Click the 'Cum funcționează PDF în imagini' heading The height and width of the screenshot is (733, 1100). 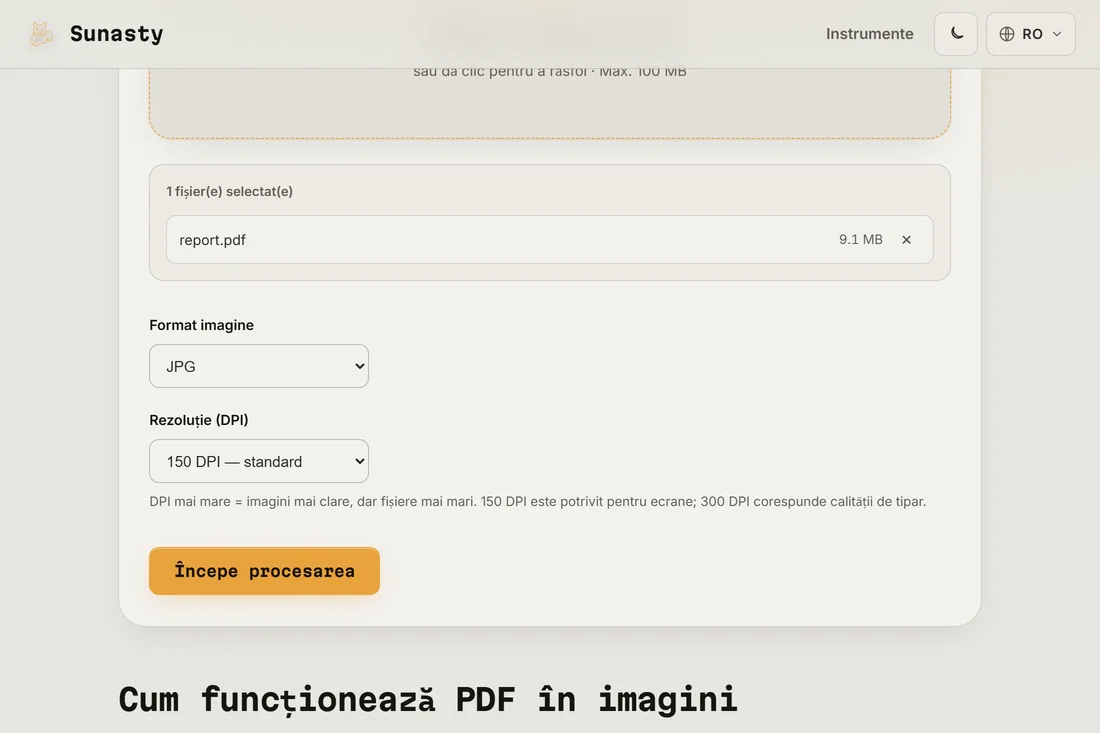[428, 700]
